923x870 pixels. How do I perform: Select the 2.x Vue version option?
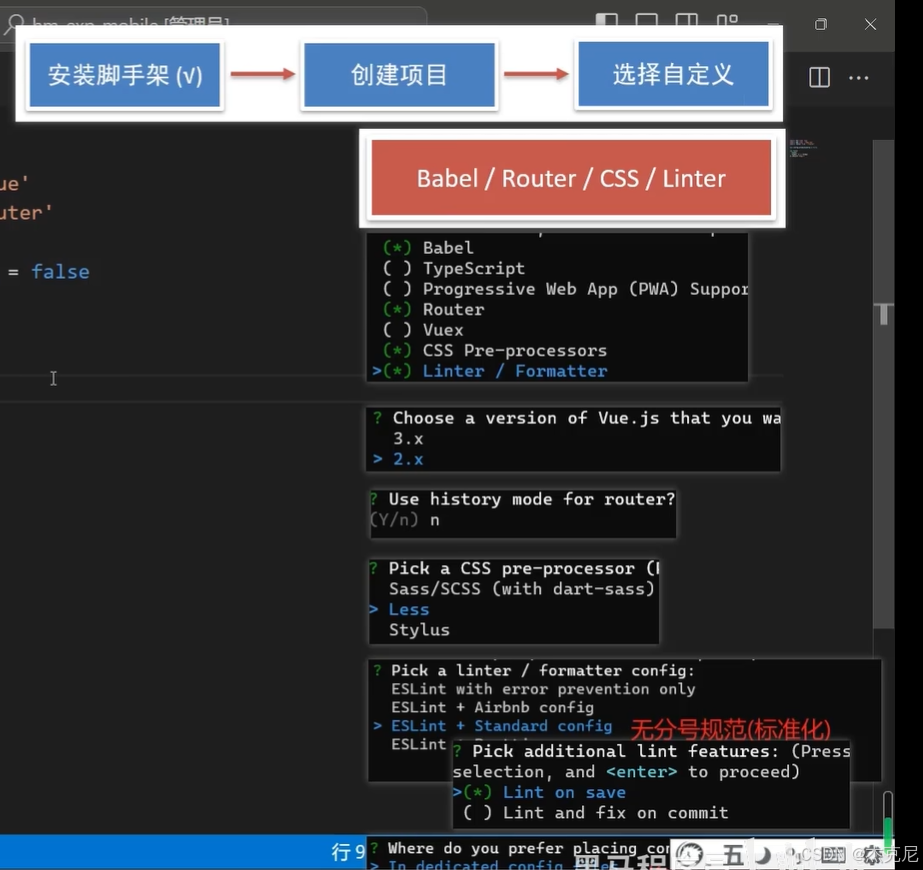pos(408,460)
